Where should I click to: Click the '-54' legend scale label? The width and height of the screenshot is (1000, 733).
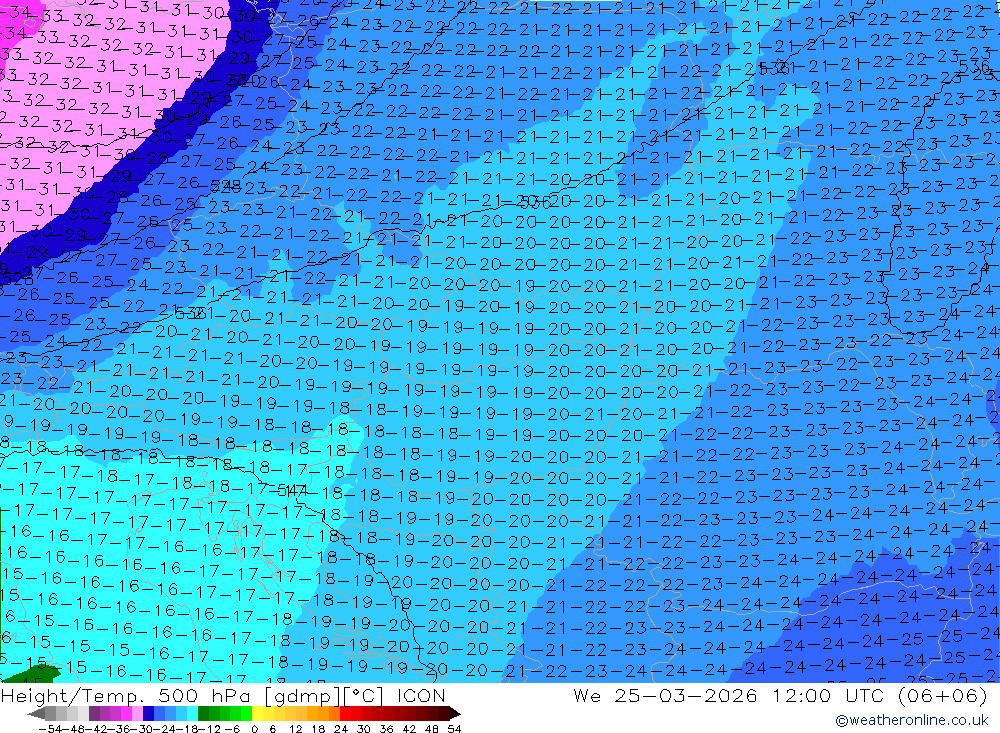[50, 729]
